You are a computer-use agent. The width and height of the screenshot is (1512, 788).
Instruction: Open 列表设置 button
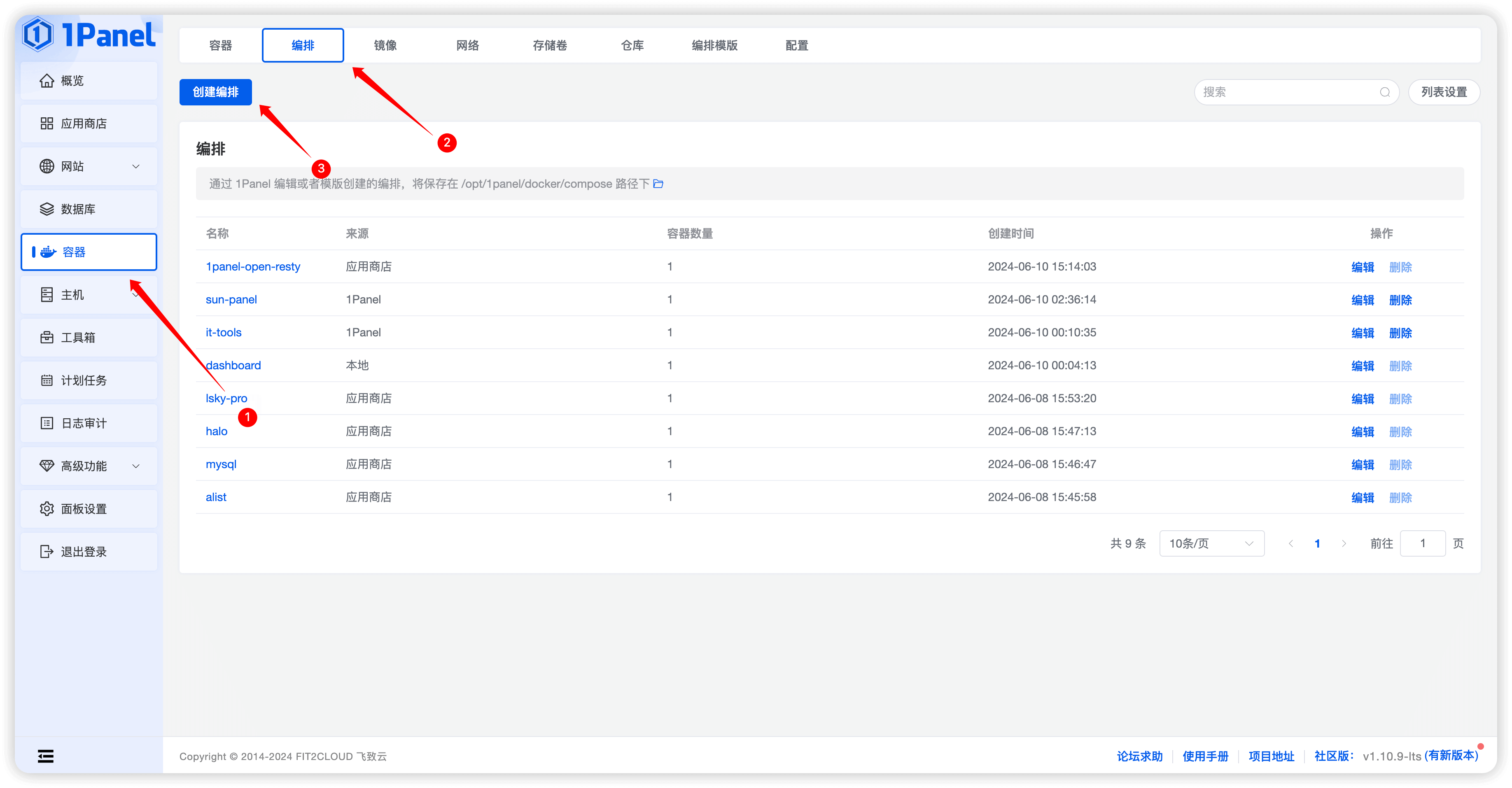[1443, 92]
